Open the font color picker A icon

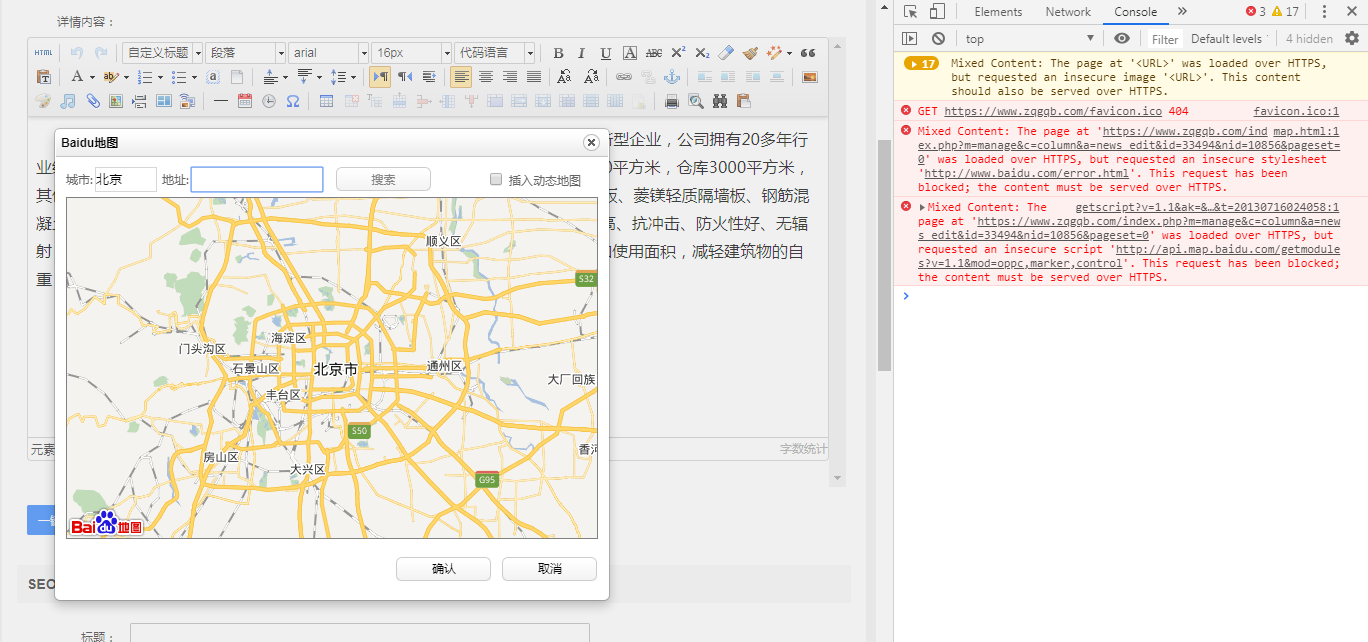(76, 77)
